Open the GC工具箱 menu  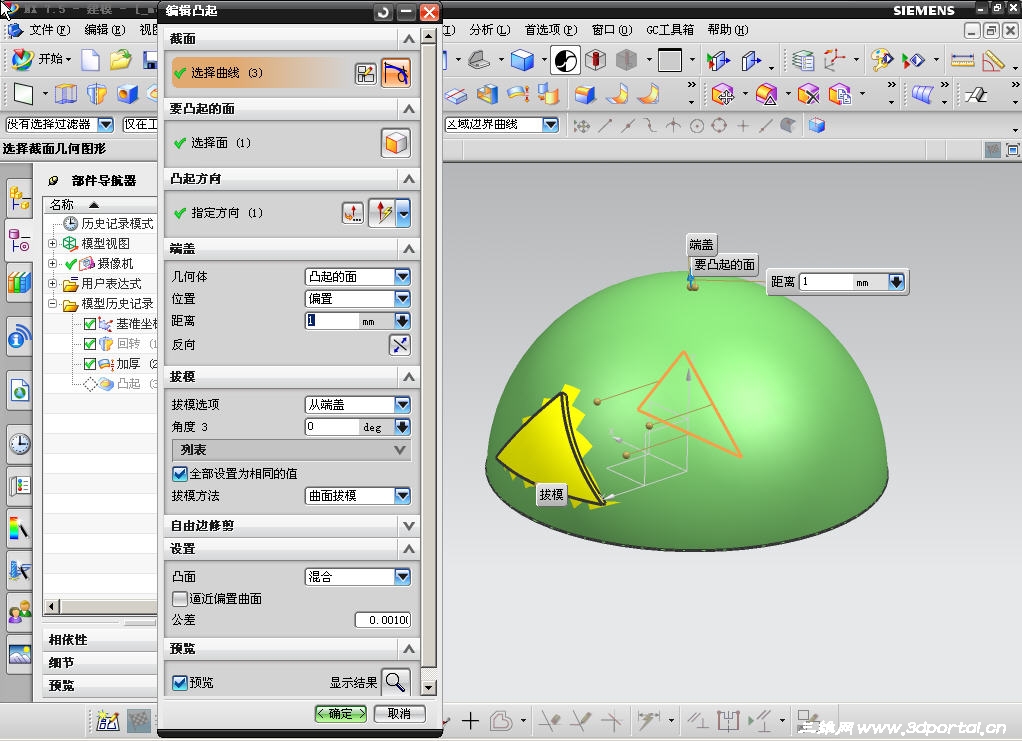[x=669, y=30]
